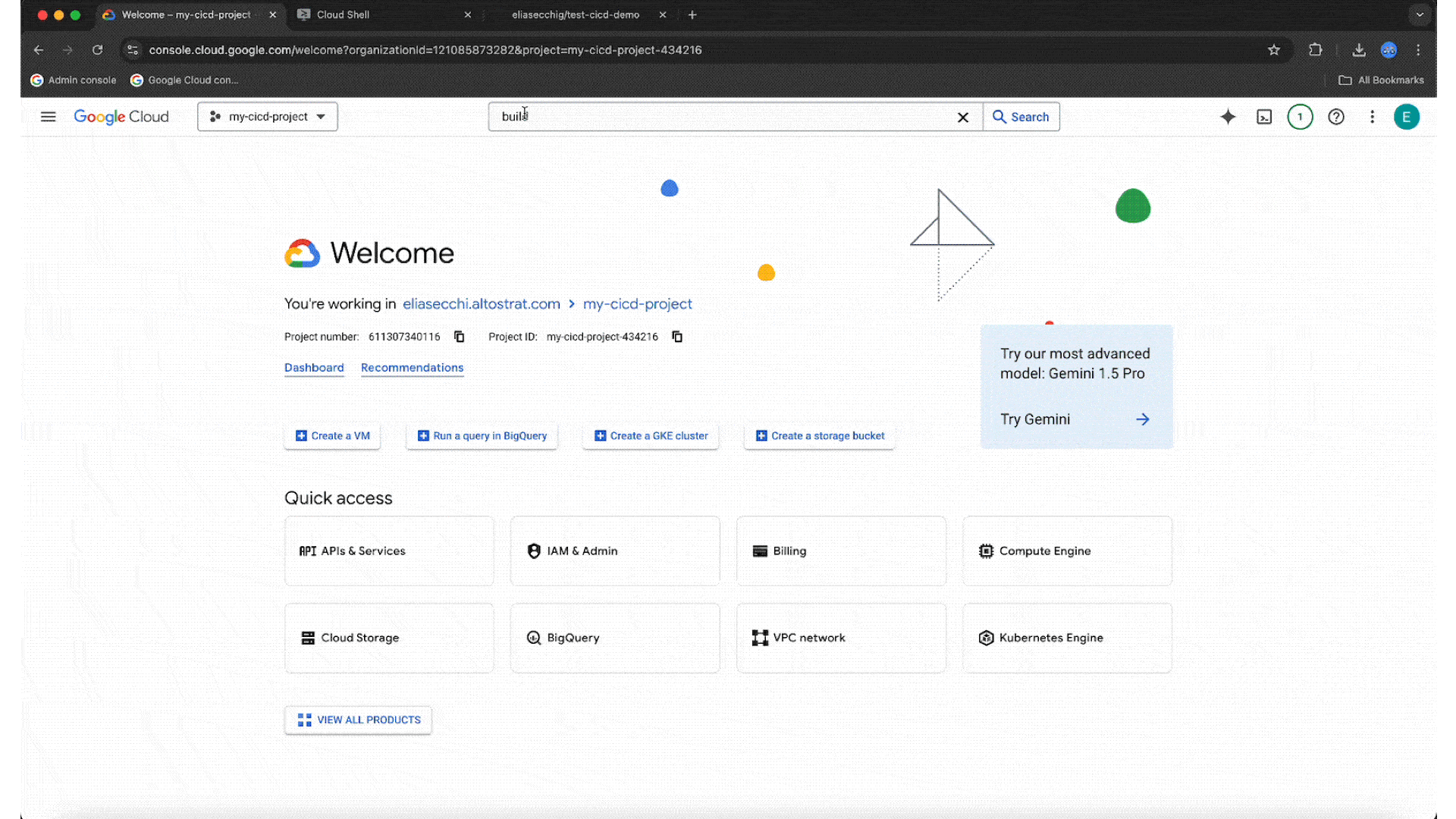Click Run a query in BigQuery
Image resolution: width=1456 pixels, height=819 pixels.
point(482,436)
